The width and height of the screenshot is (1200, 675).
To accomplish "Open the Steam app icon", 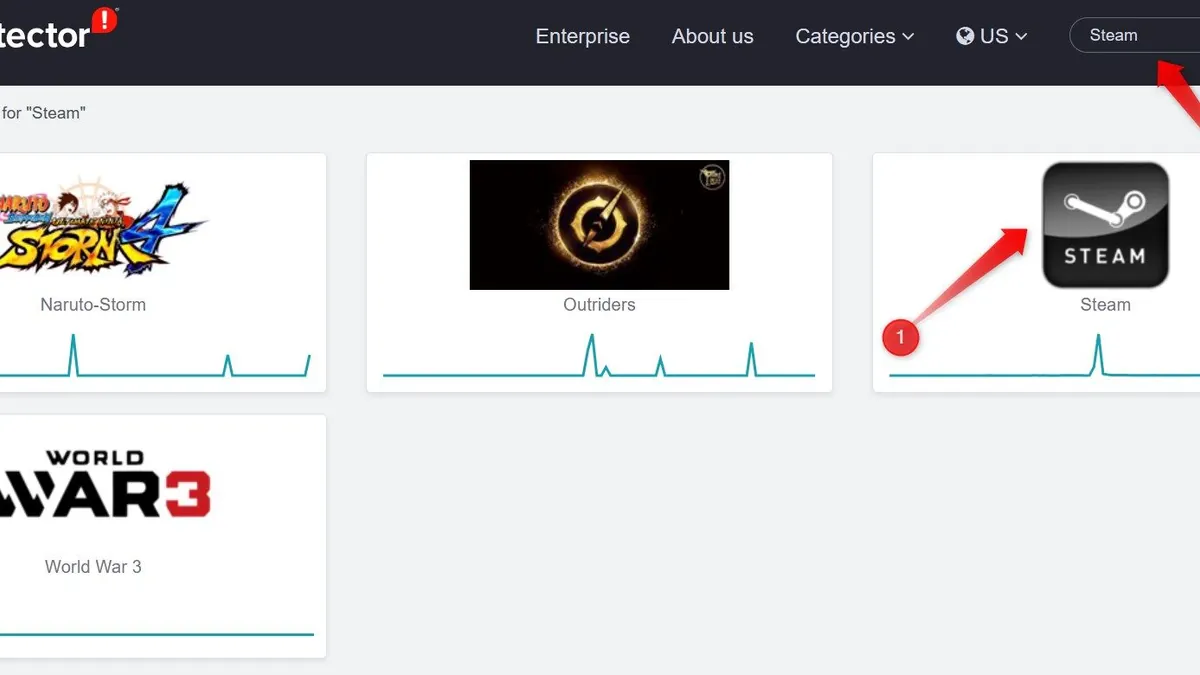I will 1105,225.
